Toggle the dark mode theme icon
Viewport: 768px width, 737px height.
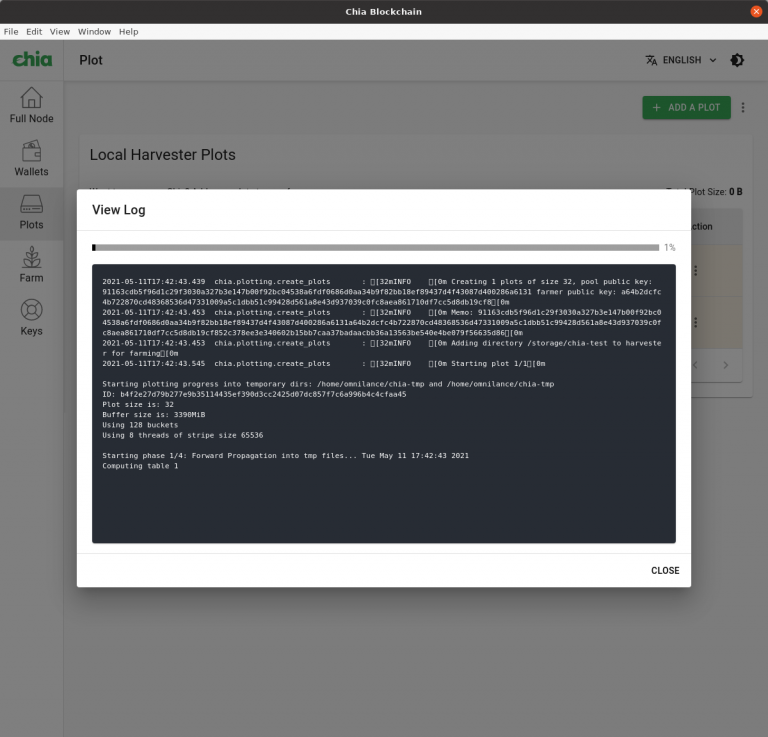pyautogui.click(x=737, y=60)
